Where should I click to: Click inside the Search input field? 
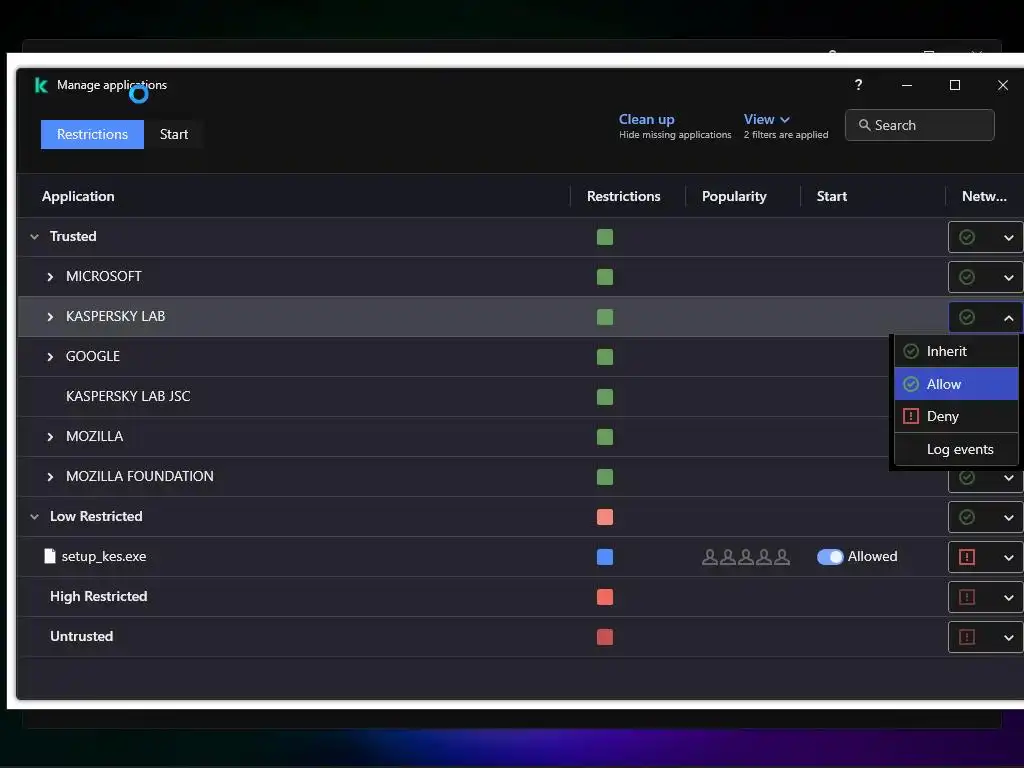920,125
